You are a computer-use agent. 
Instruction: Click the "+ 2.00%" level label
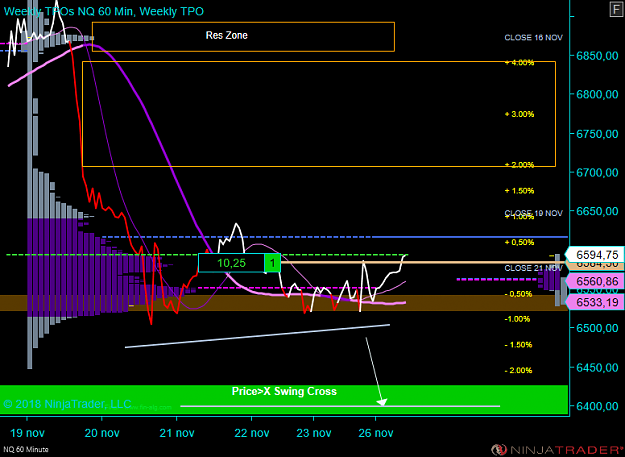(x=519, y=165)
